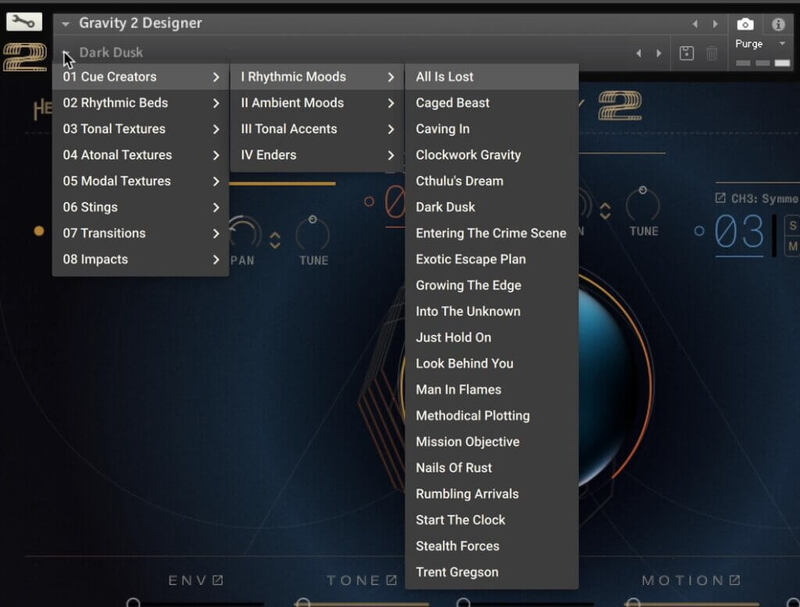Load the Trent Gregson preset
Image resolution: width=800 pixels, height=607 pixels.
(x=492, y=572)
